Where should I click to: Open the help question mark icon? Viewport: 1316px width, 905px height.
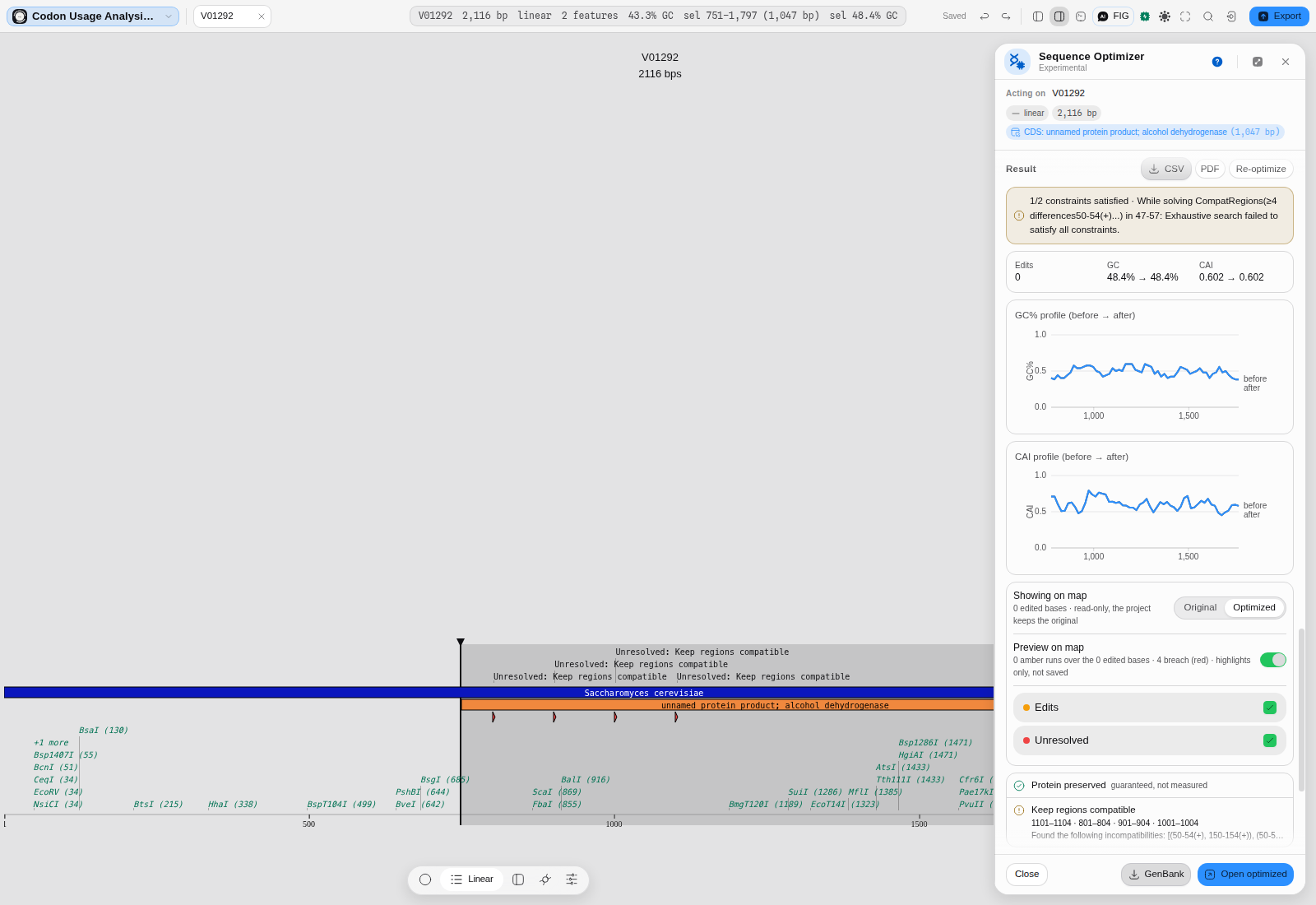click(1217, 62)
